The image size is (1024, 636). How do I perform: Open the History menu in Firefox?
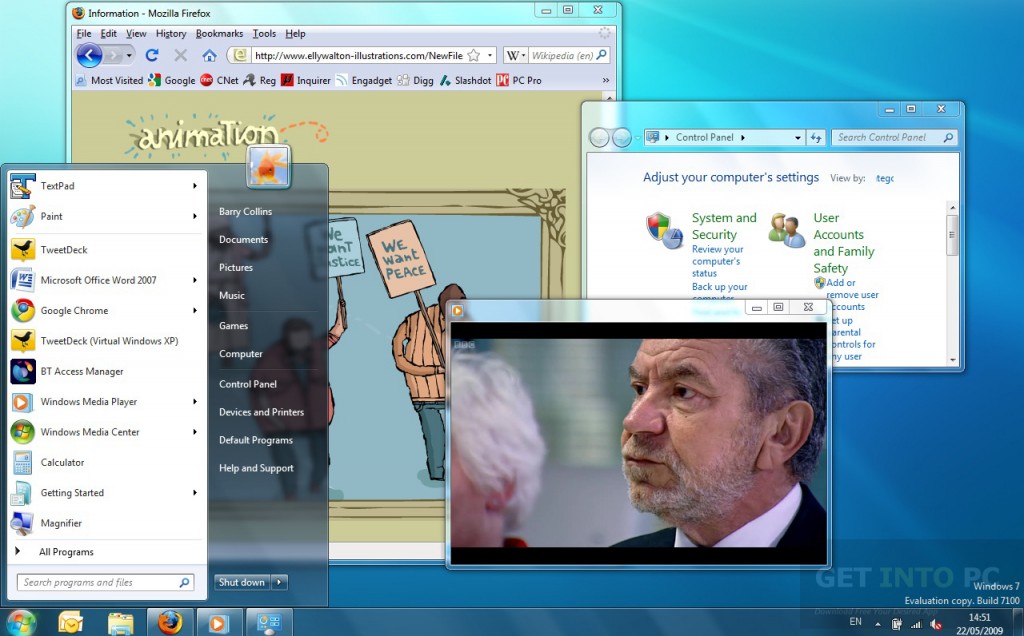tap(170, 34)
